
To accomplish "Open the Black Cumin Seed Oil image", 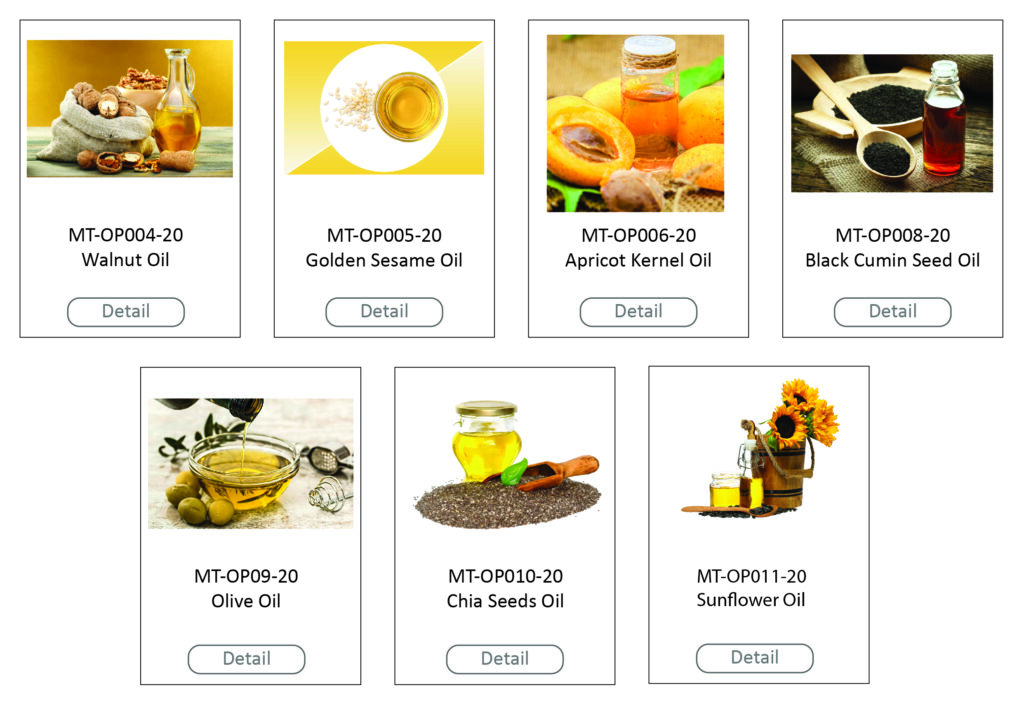I will (x=891, y=123).
